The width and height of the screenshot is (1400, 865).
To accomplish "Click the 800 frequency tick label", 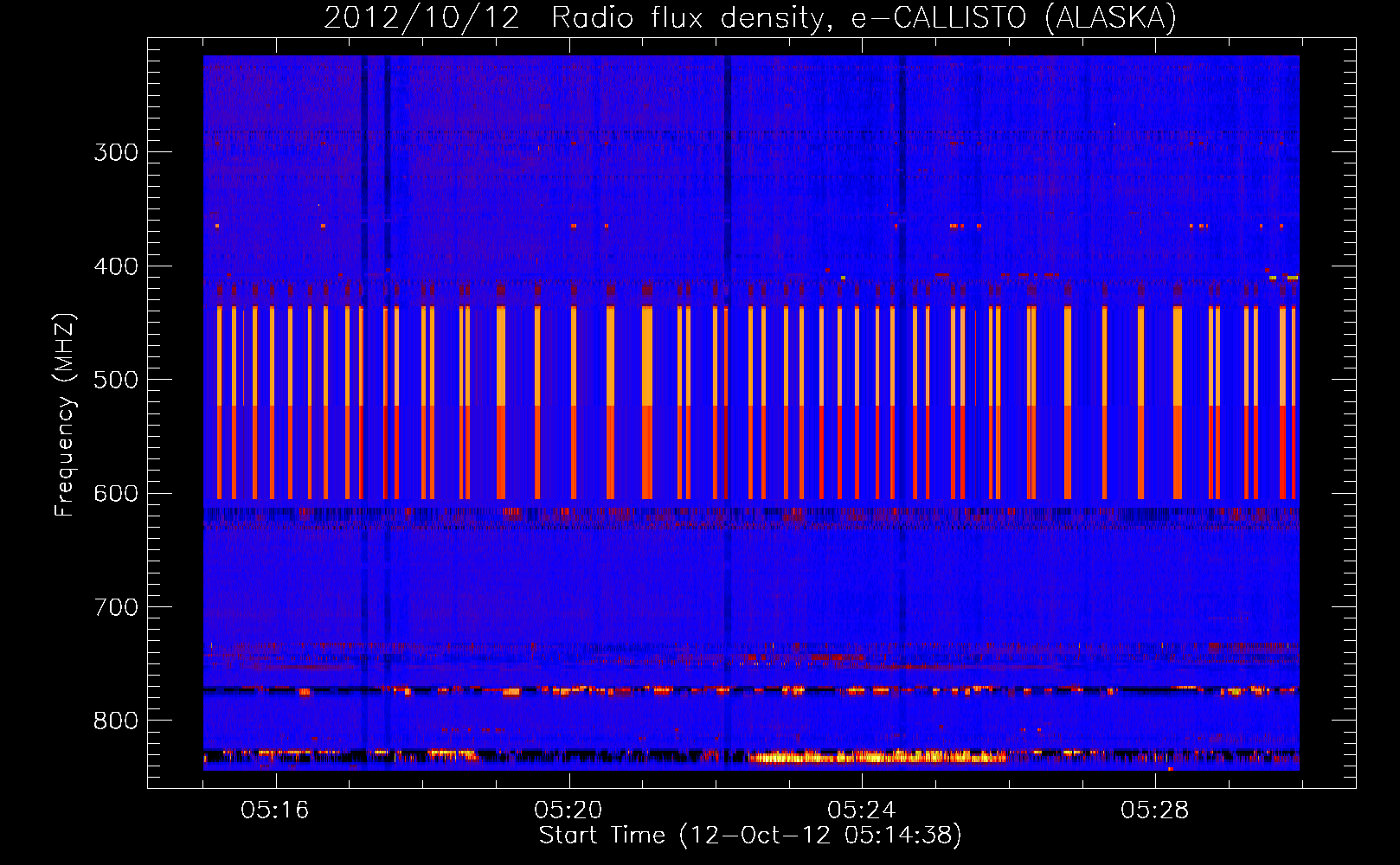I will pos(116,721).
